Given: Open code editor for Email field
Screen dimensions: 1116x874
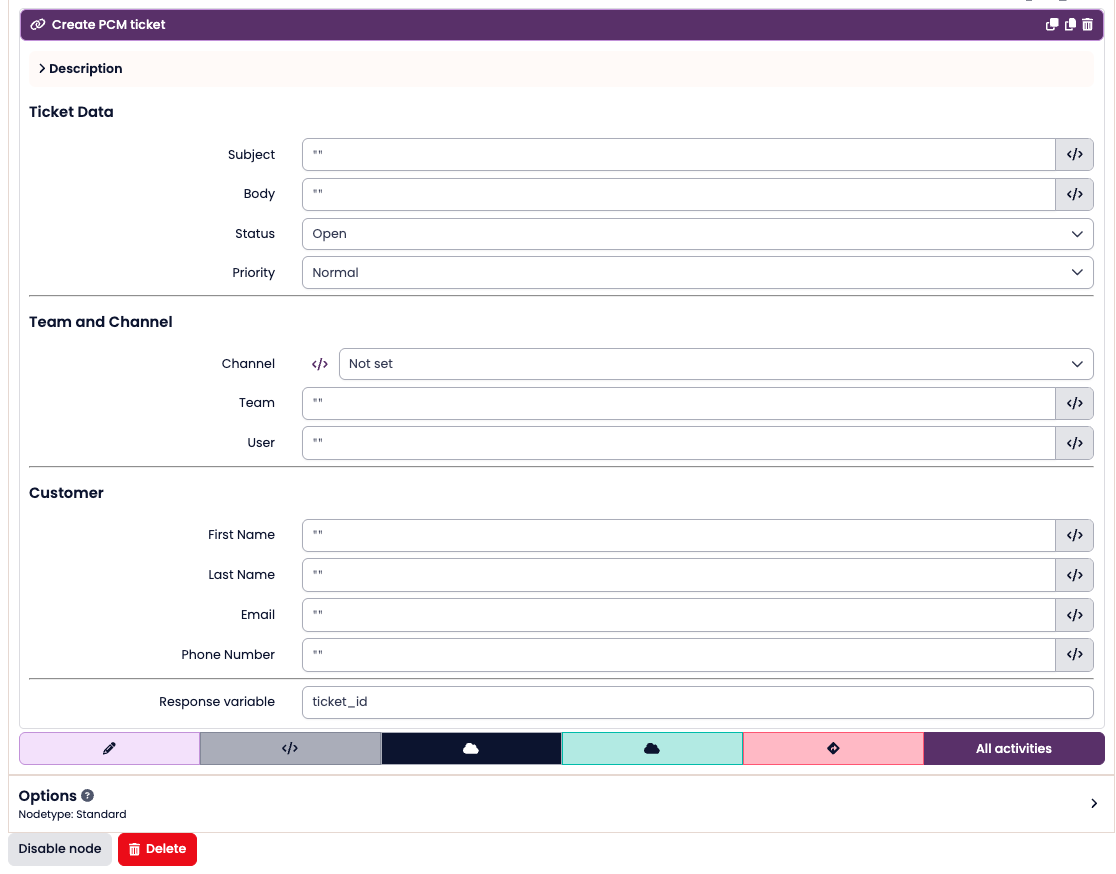Looking at the screenshot, I should tap(1074, 615).
